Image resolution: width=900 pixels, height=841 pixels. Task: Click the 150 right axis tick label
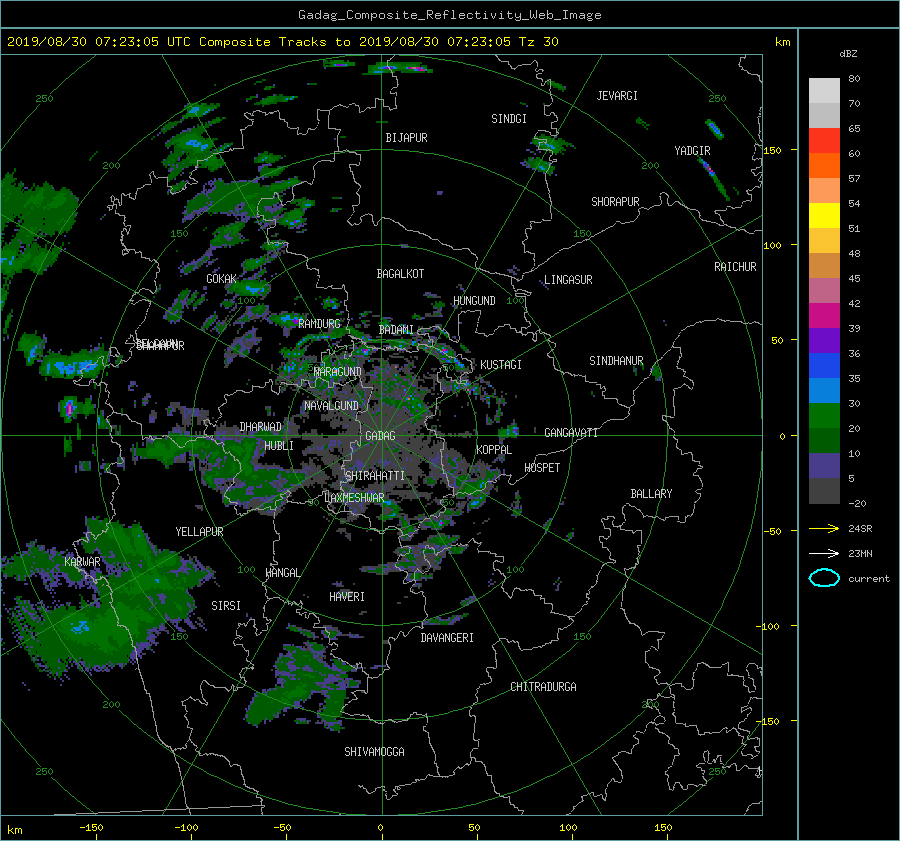click(x=772, y=150)
